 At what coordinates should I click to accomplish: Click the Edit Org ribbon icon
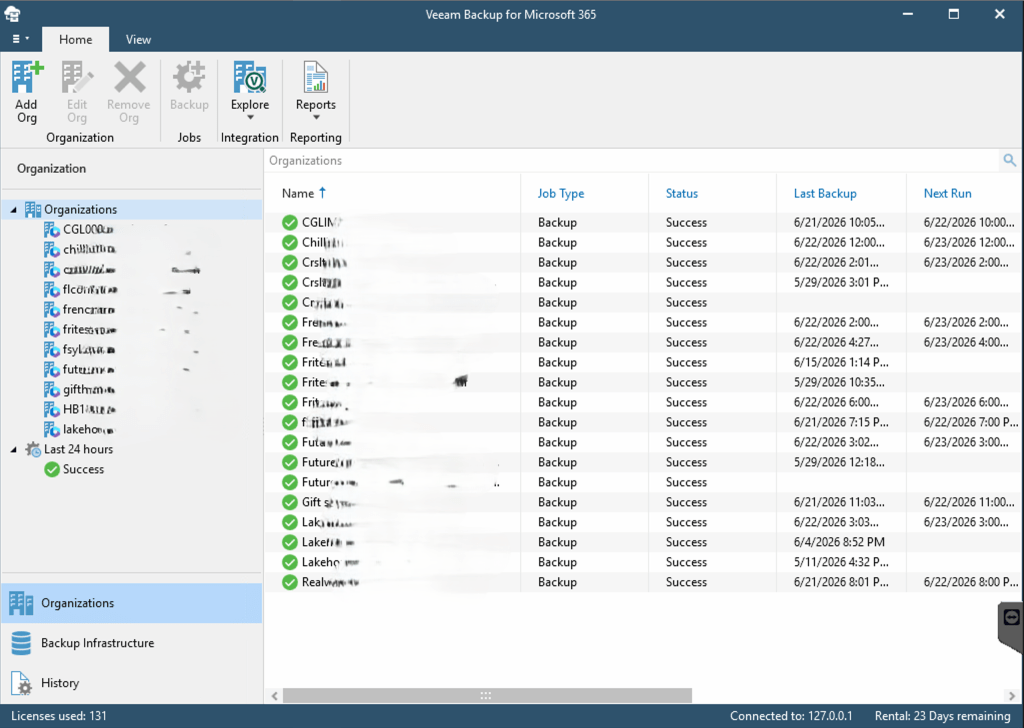click(x=77, y=78)
